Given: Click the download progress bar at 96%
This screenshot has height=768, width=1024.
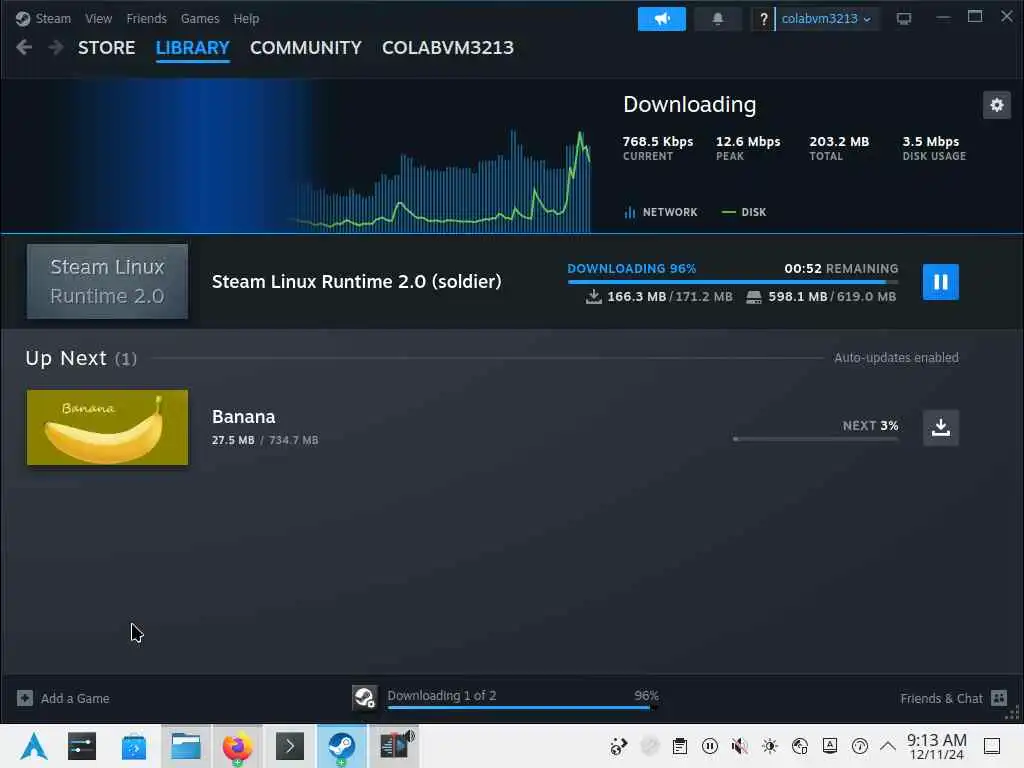Looking at the screenshot, I should click(733, 281).
